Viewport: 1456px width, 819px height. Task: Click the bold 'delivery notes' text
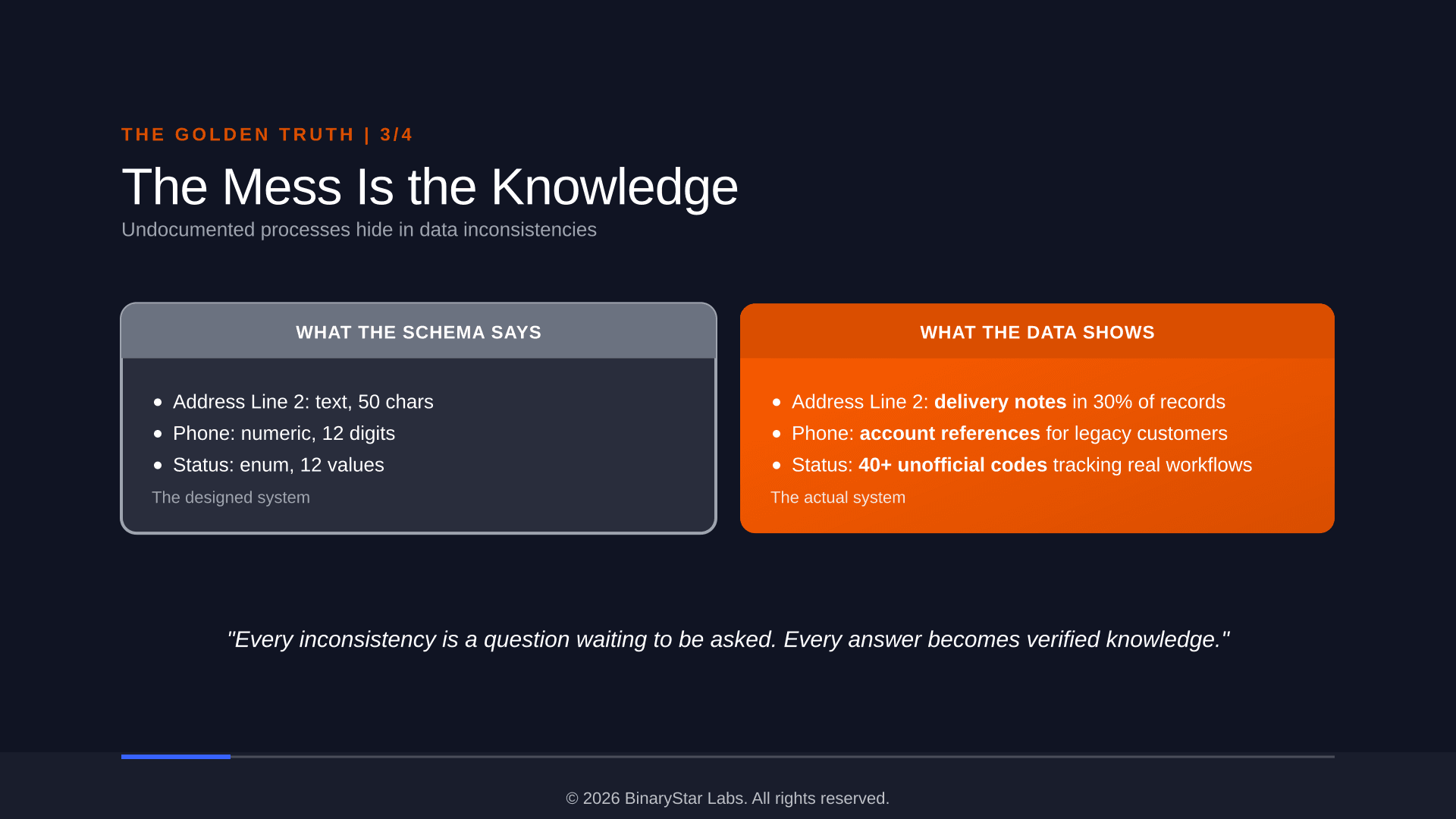click(1000, 402)
